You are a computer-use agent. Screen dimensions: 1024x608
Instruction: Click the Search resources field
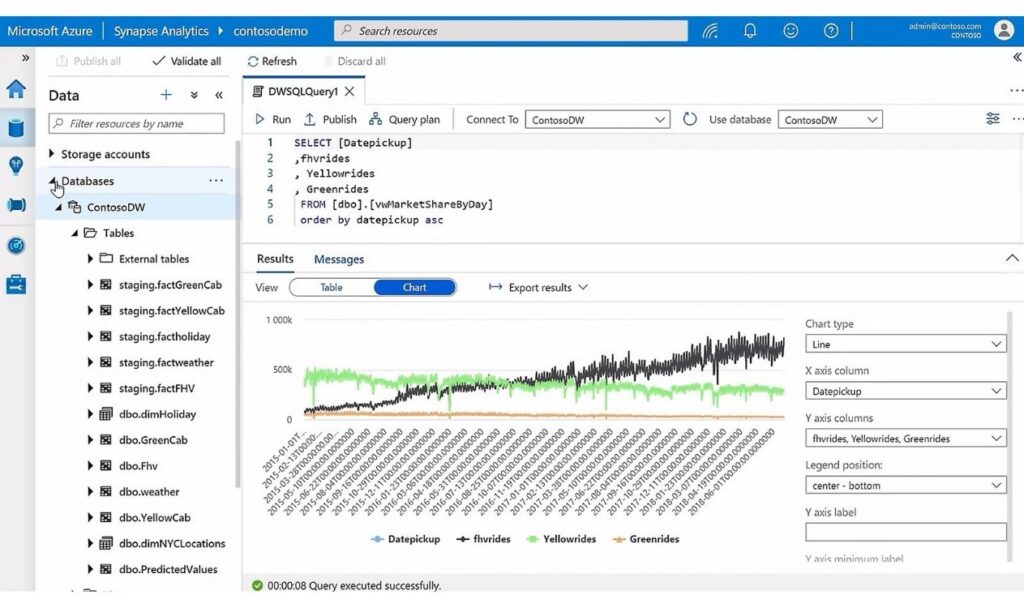click(511, 31)
